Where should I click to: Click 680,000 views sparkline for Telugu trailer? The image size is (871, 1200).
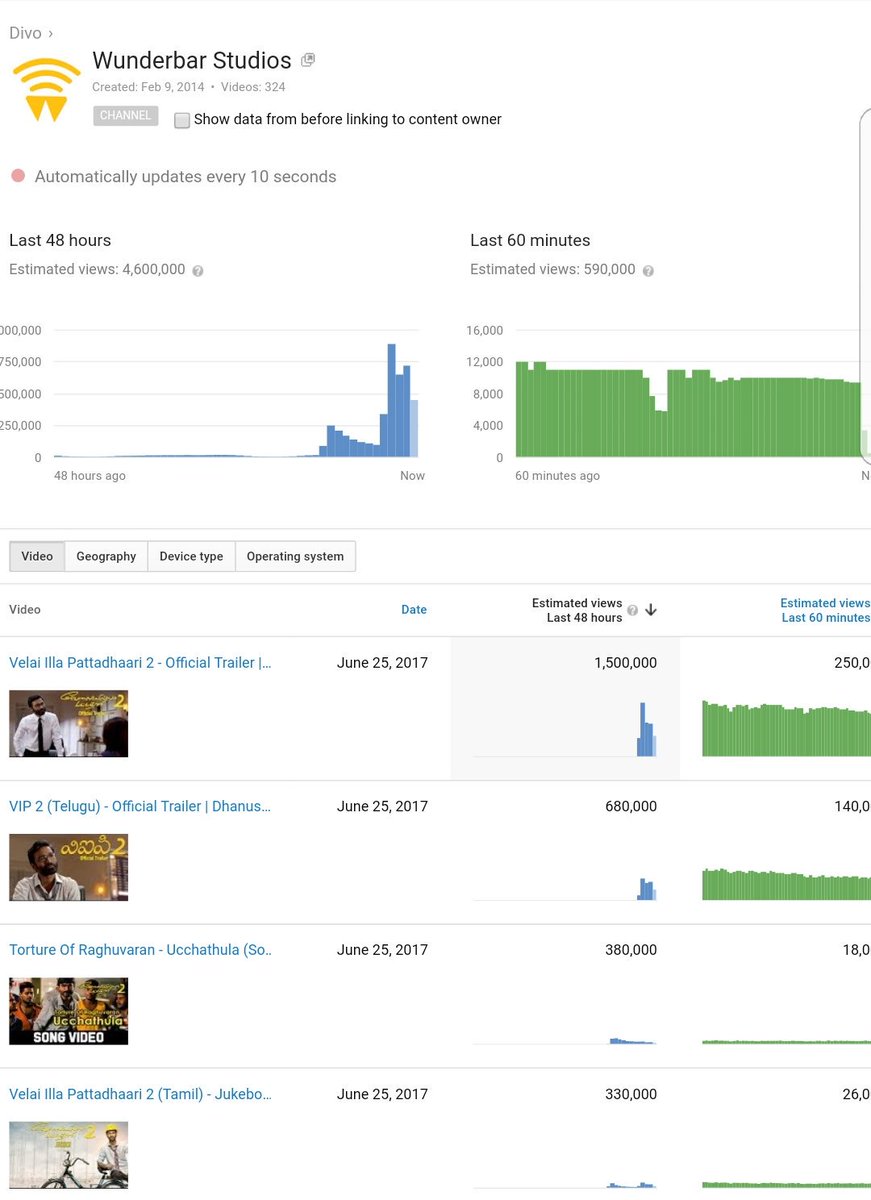tap(565, 887)
